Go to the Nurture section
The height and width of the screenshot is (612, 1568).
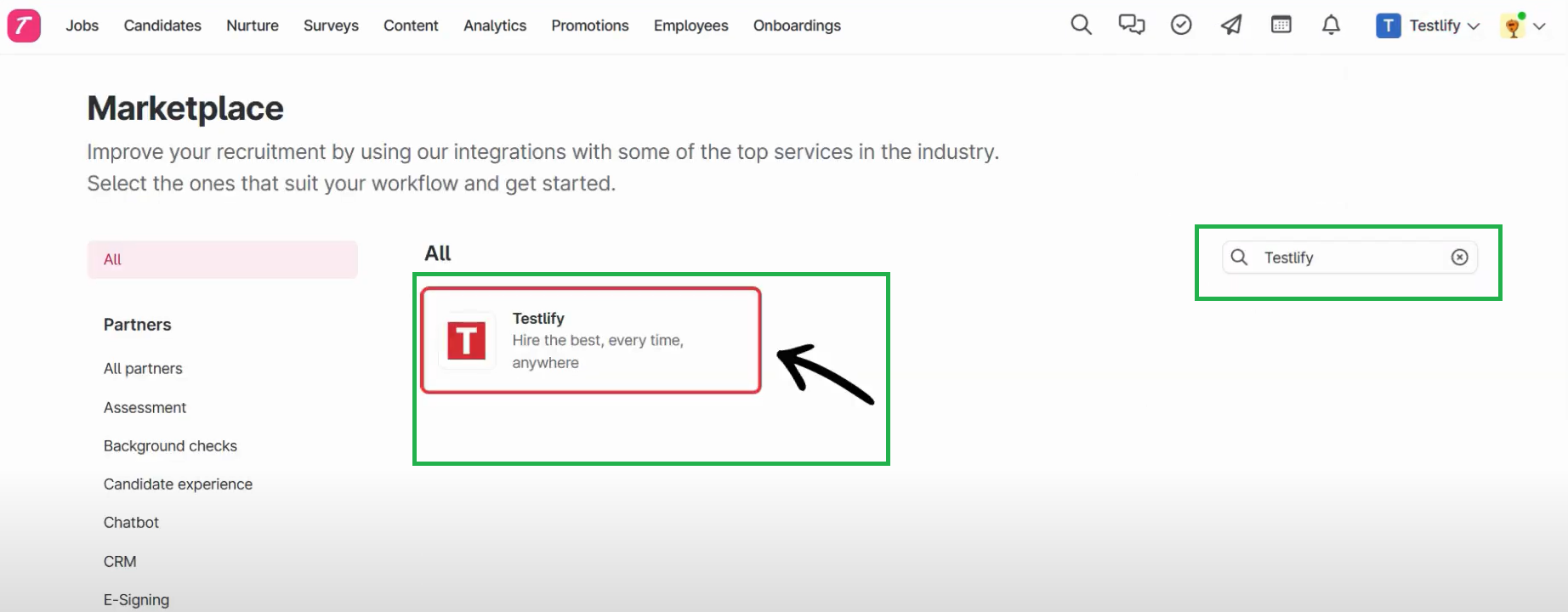tap(253, 25)
